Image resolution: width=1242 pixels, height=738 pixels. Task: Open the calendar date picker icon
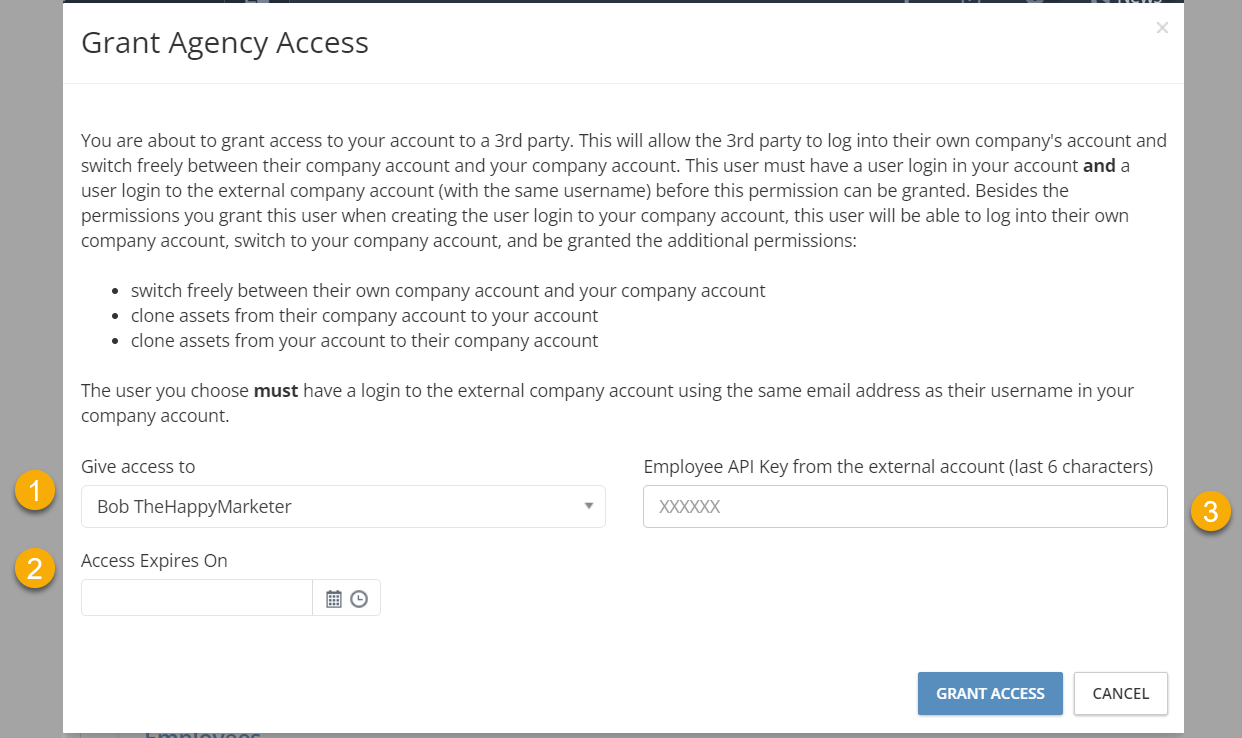point(334,599)
